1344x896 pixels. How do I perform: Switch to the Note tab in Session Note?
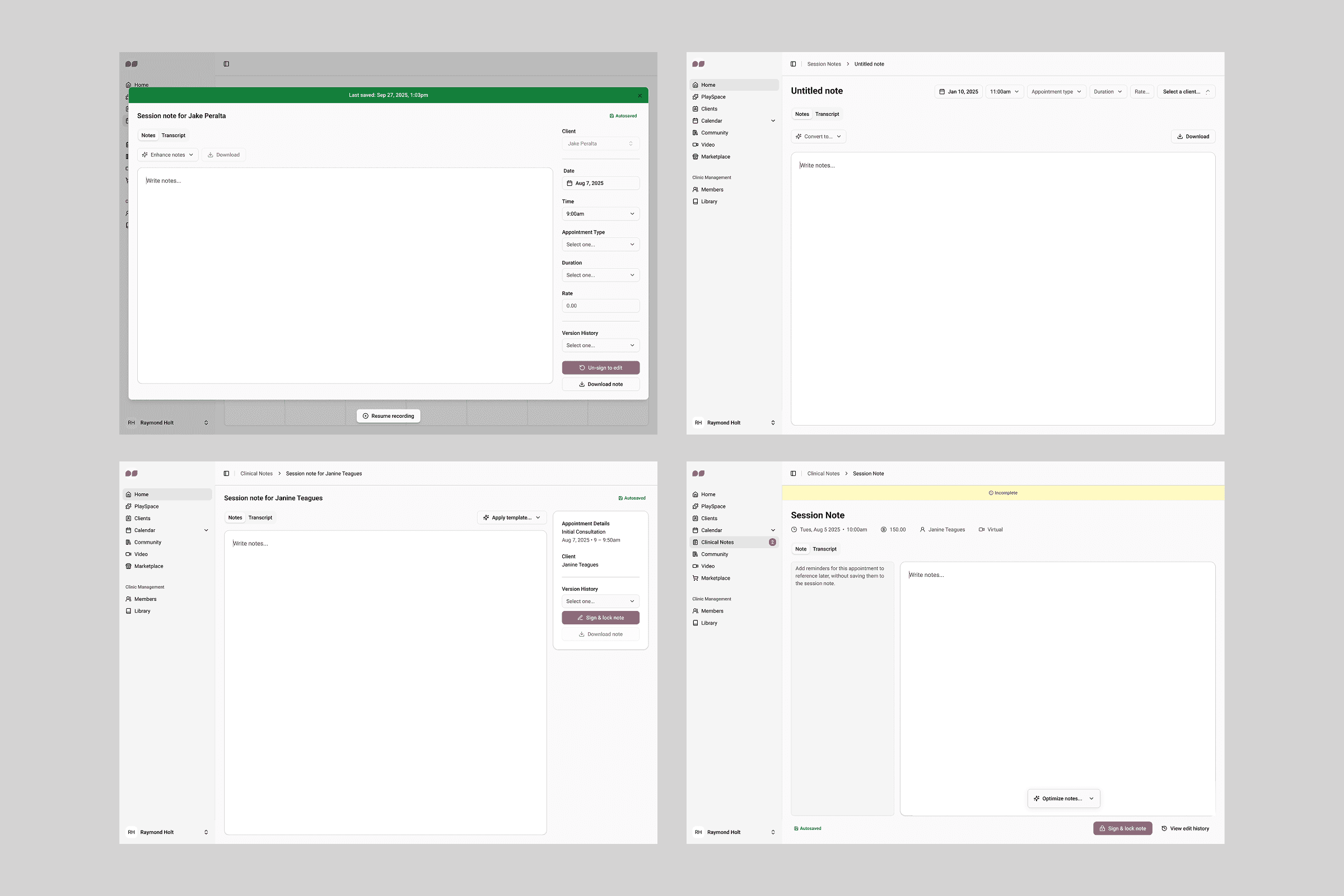pyautogui.click(x=801, y=549)
